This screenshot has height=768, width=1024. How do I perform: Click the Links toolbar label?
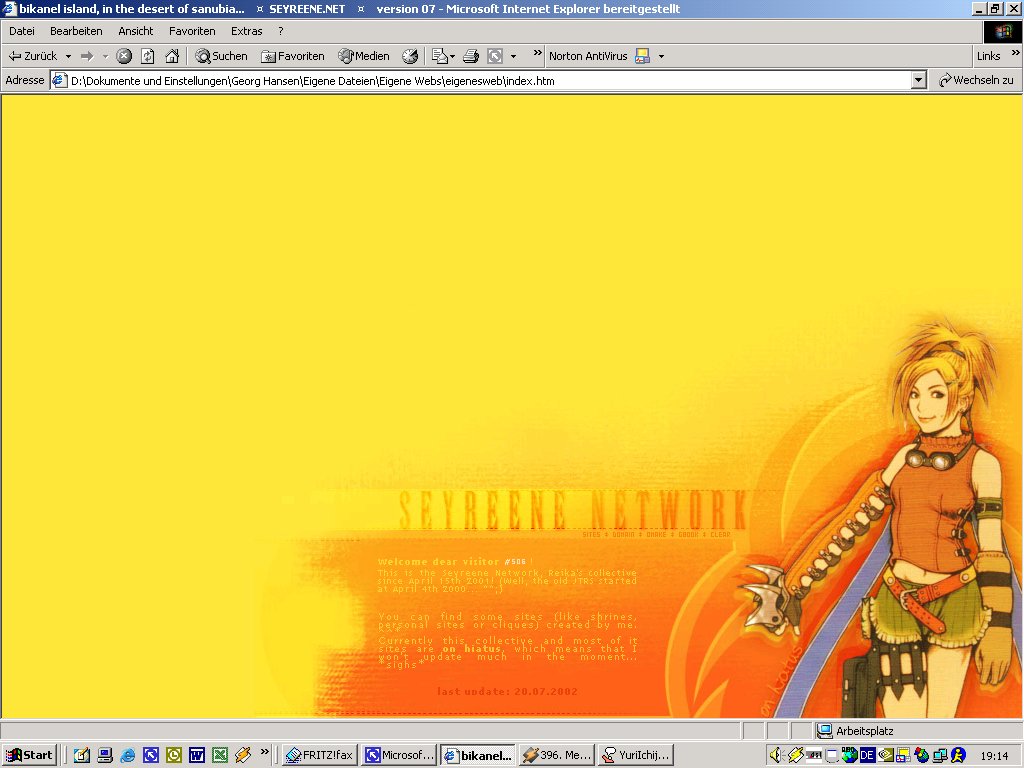point(988,56)
